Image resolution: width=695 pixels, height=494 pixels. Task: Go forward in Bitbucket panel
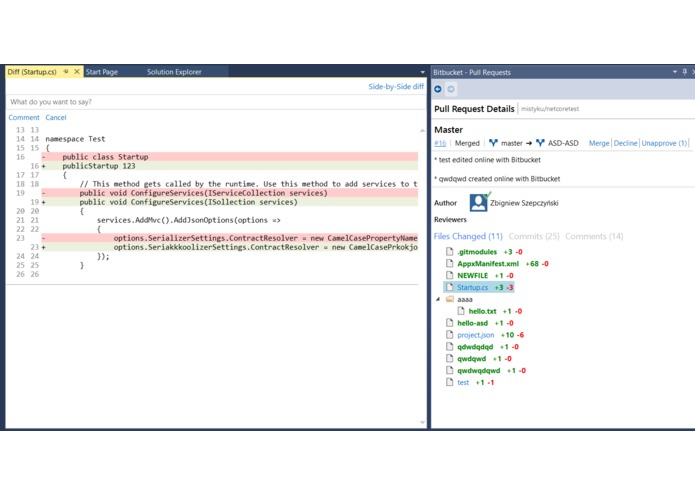pyautogui.click(x=451, y=89)
